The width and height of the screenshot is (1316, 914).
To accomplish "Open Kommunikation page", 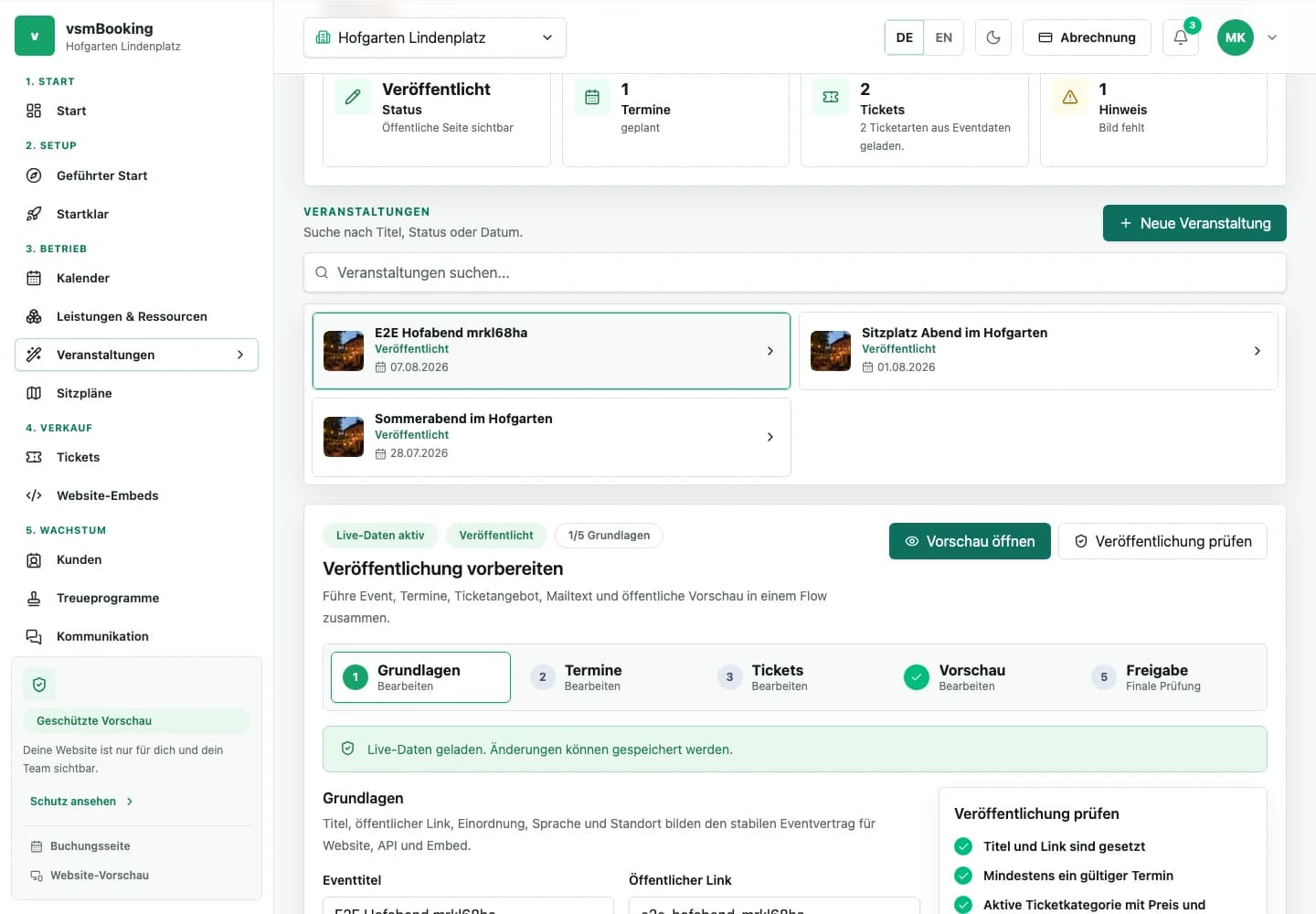I will click(x=137, y=636).
